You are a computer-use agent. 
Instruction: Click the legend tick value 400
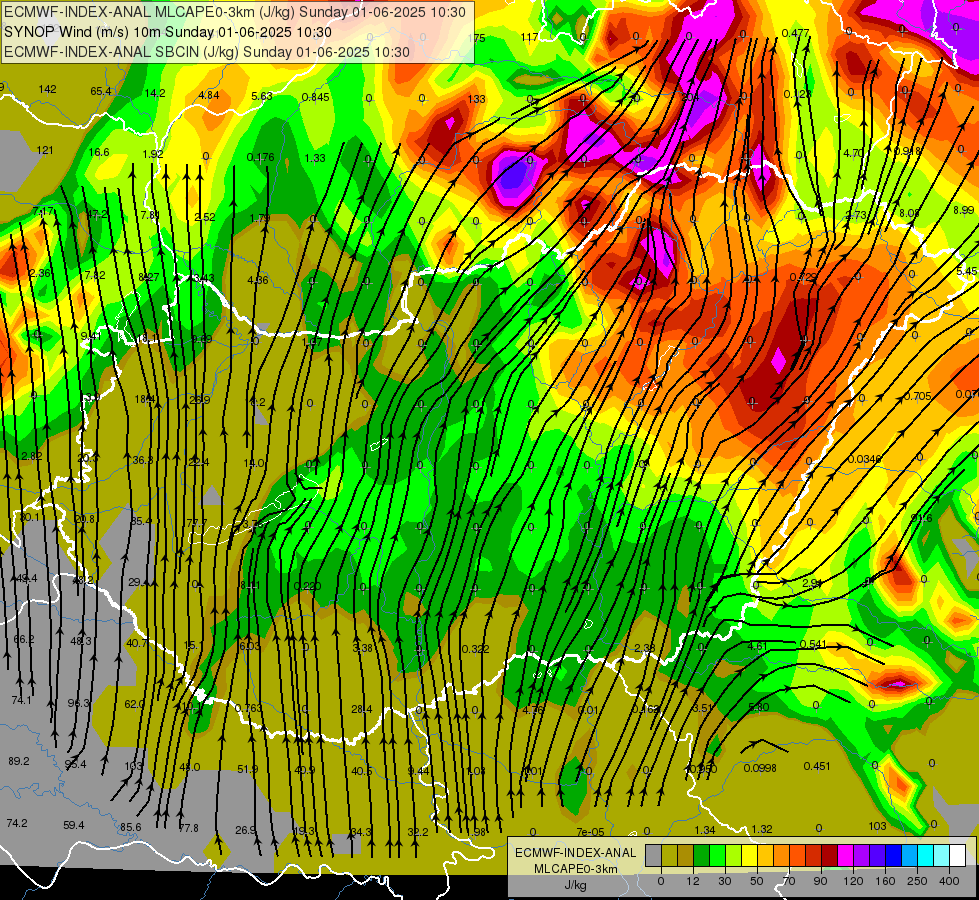click(949, 881)
